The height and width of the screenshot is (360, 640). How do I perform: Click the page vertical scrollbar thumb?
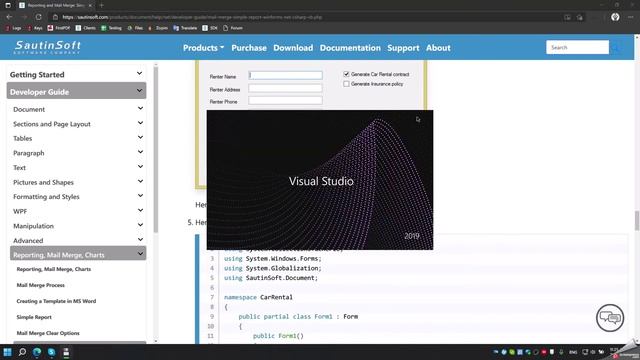[637, 220]
